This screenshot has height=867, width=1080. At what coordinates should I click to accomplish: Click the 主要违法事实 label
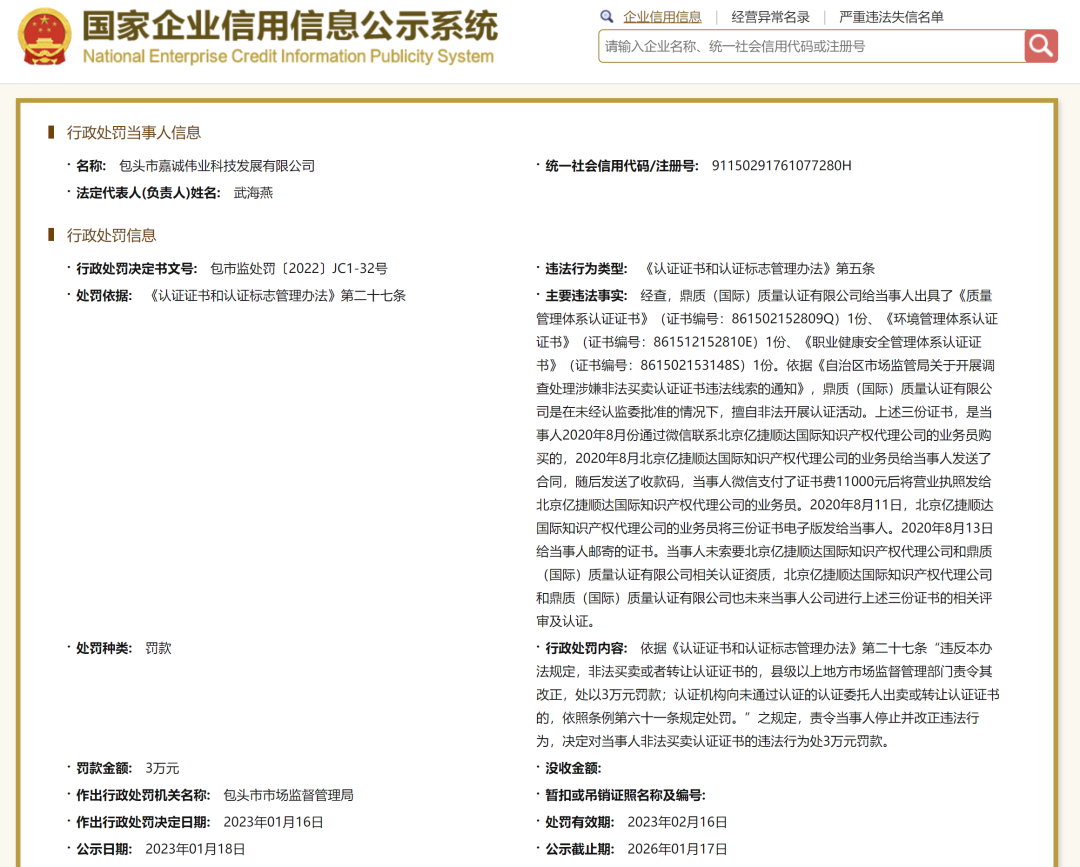click(x=585, y=295)
